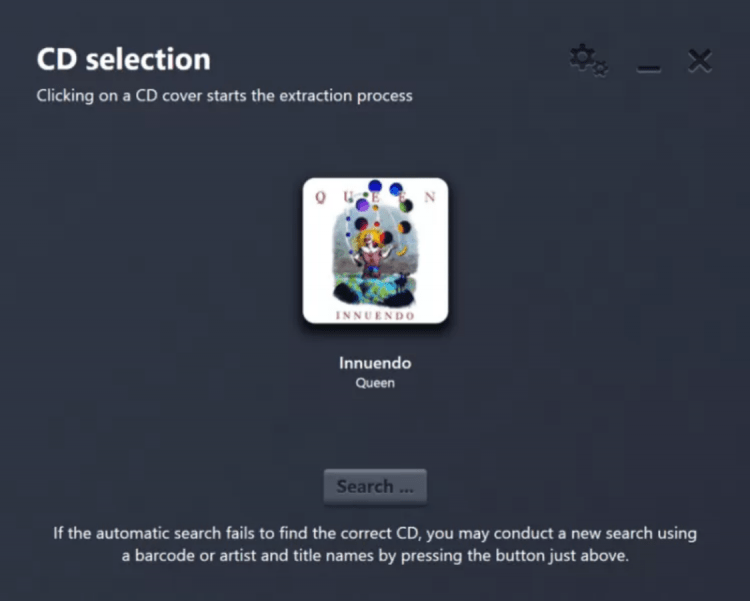Click the extraction process instruction subtitle

click(224, 96)
